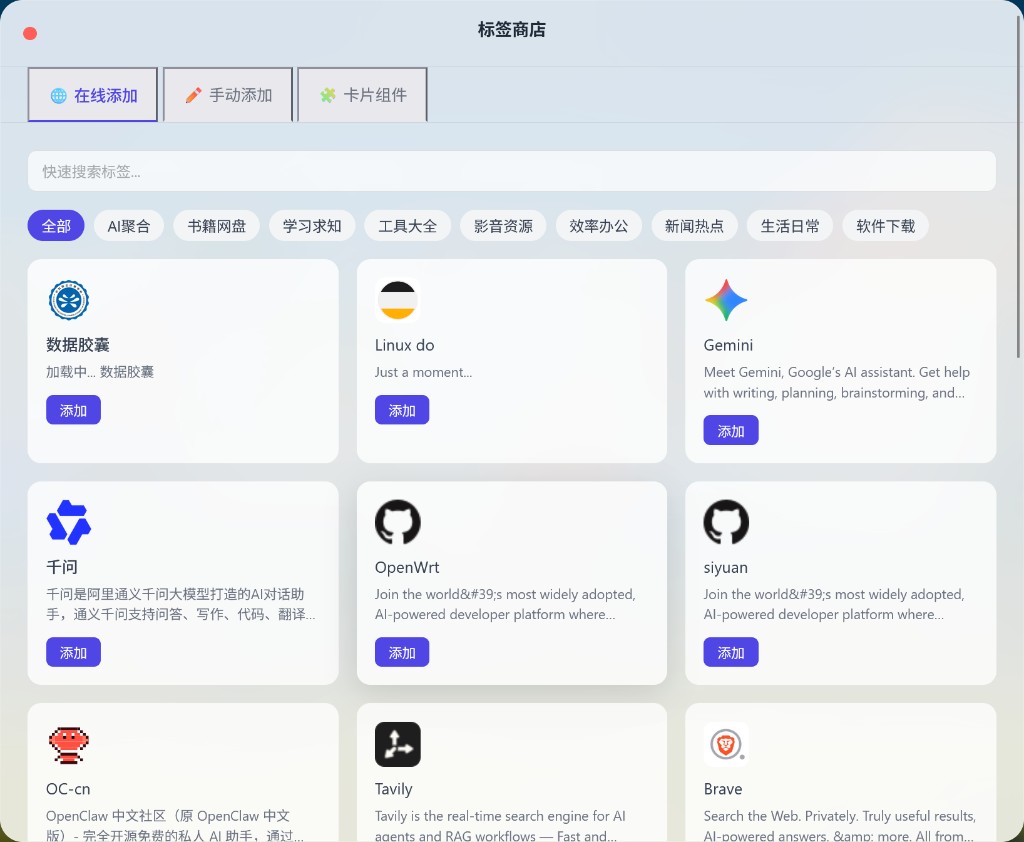Click the Tavily black logo icon
Image resolution: width=1024 pixels, height=842 pixels.
398,745
